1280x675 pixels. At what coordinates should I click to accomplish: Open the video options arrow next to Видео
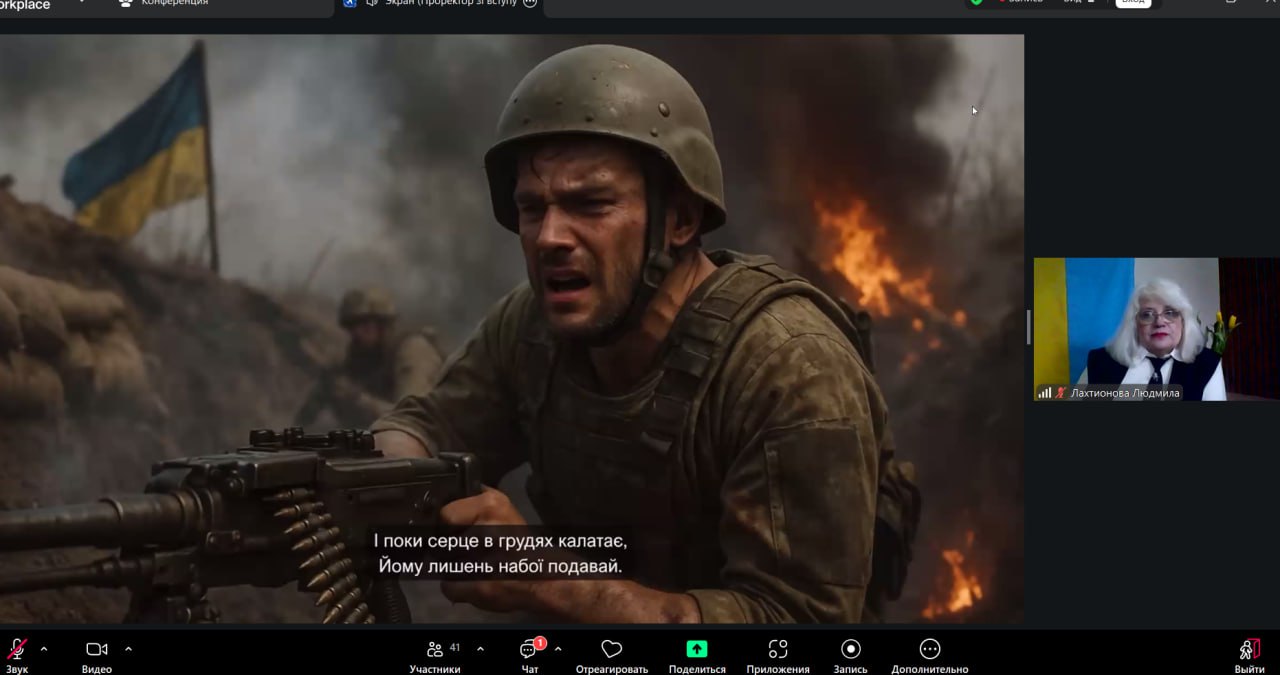128,649
